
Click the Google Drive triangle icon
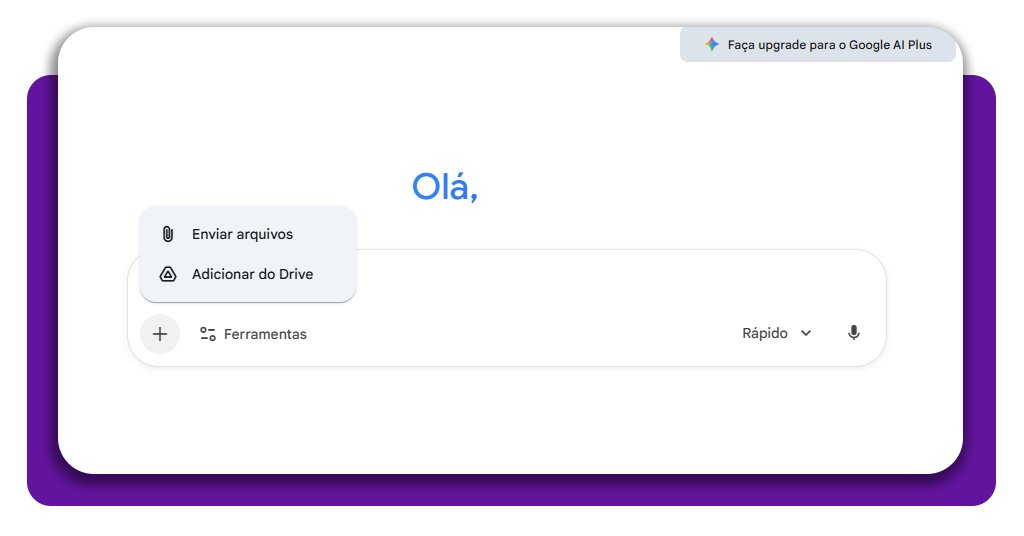pos(168,274)
